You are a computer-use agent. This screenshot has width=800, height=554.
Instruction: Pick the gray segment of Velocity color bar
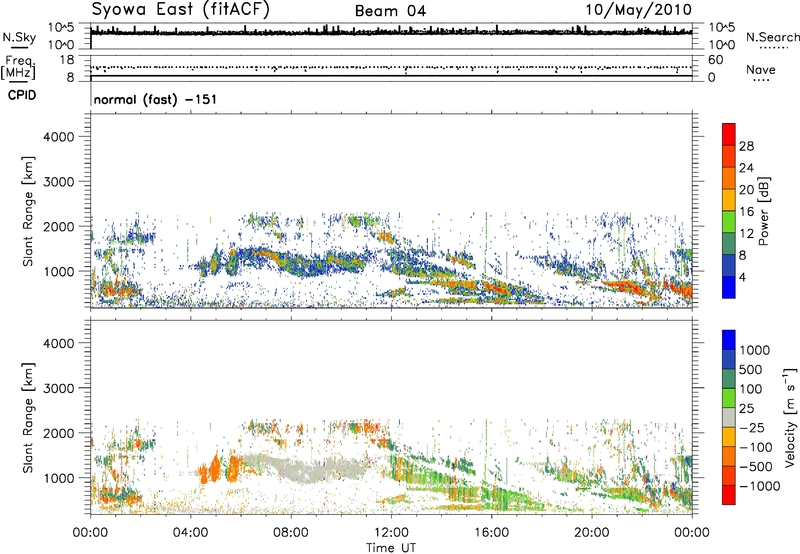[729, 418]
